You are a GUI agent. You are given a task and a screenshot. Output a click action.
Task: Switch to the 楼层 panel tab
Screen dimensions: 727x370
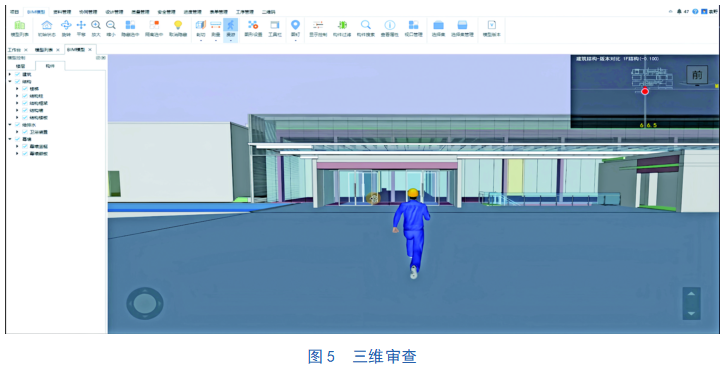(x=21, y=66)
